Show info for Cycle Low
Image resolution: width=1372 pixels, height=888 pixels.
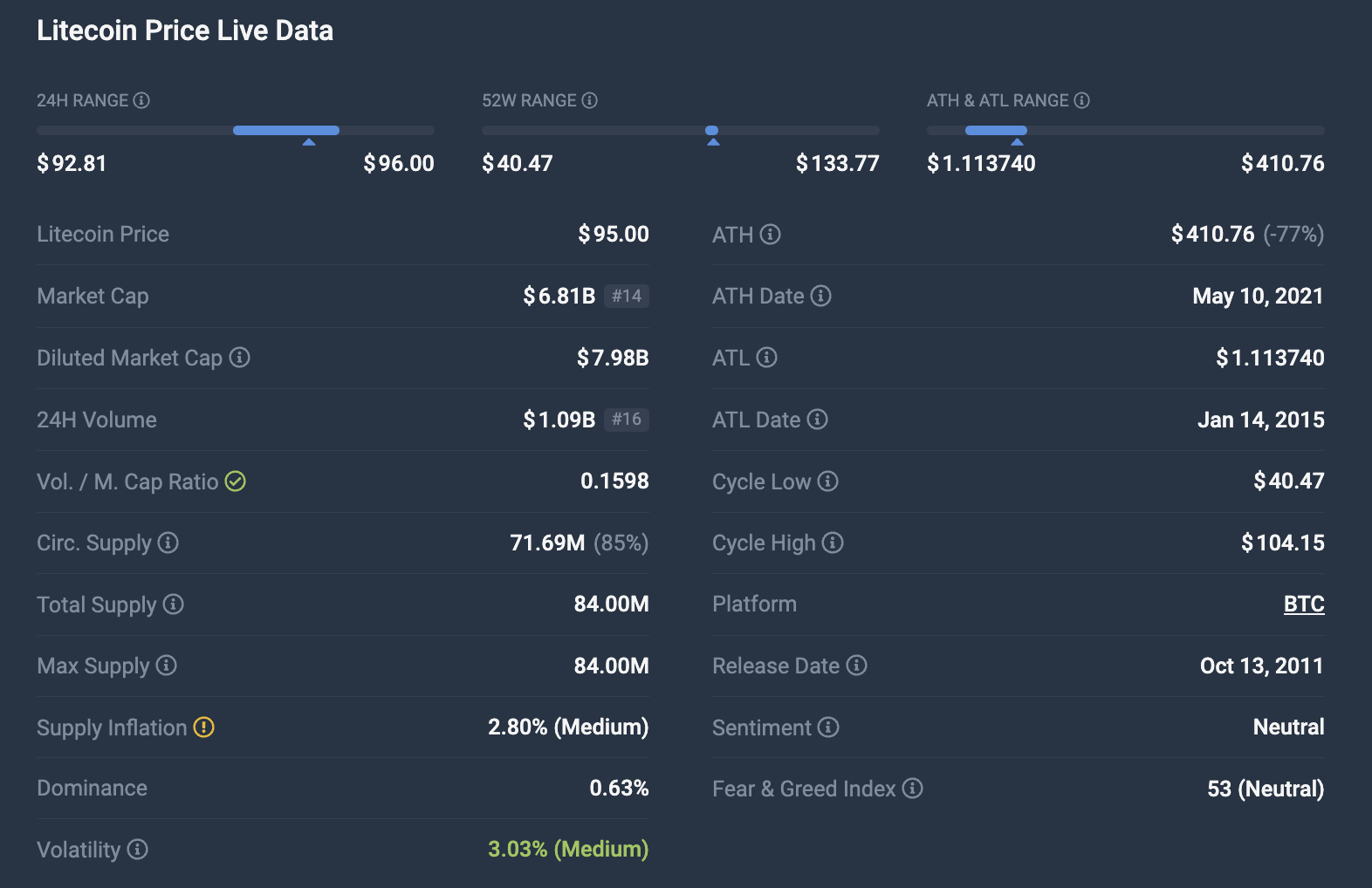point(828,482)
